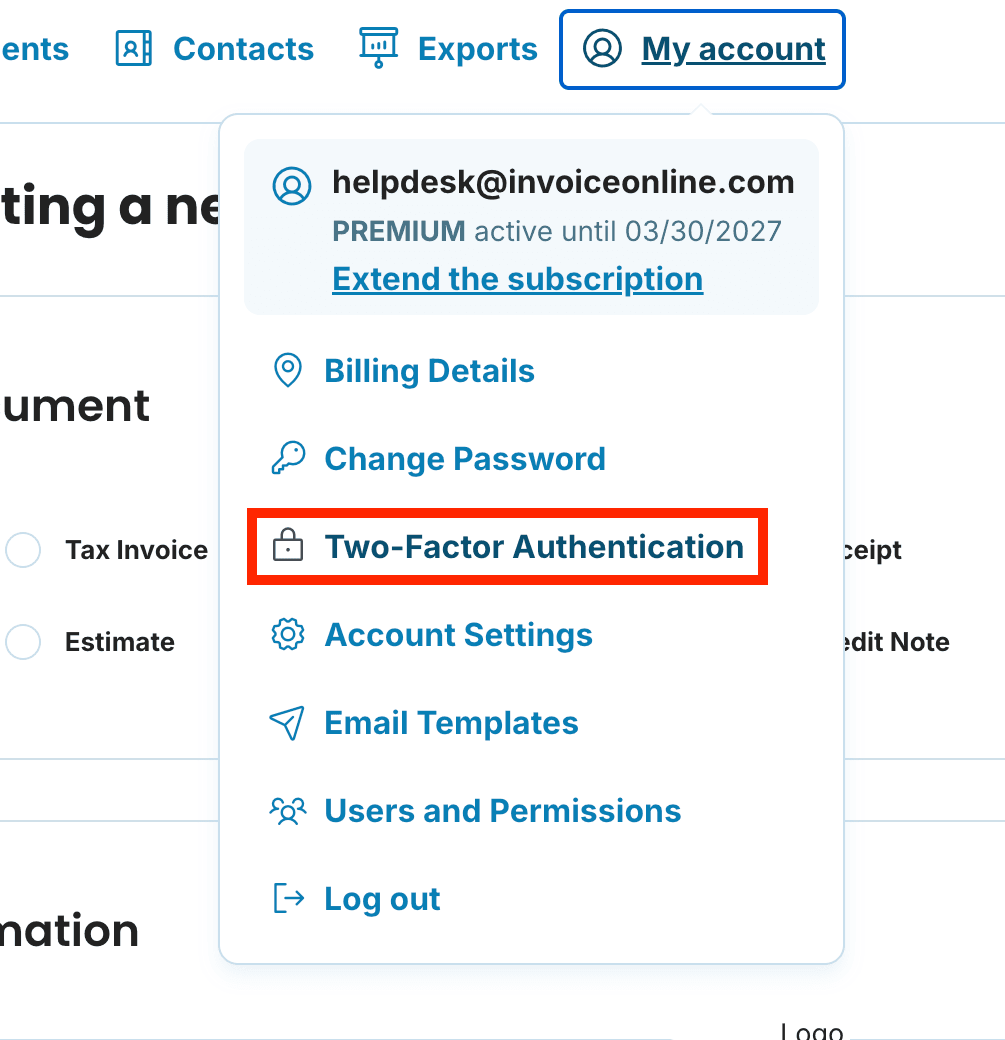Image resolution: width=1005 pixels, height=1040 pixels.
Task: Click the Two-Factor Authentication lock icon
Action: [288, 547]
